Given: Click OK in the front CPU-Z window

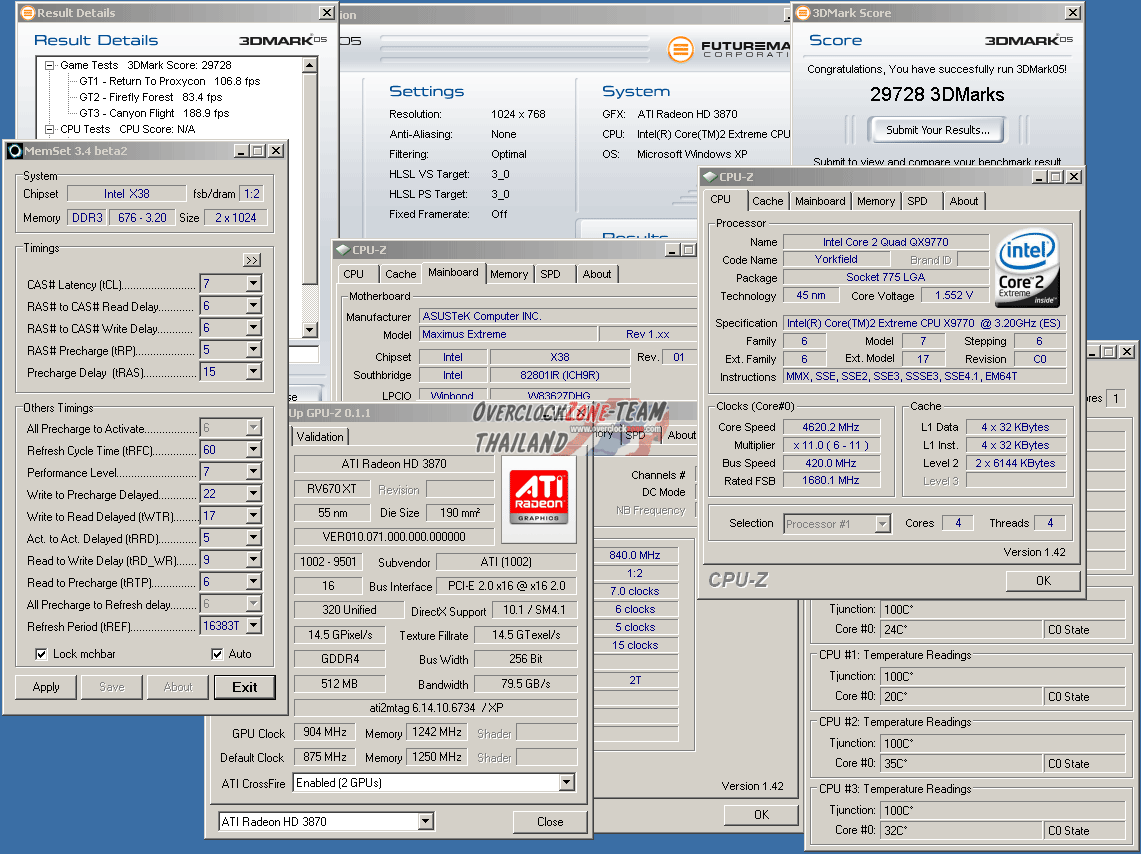Looking at the screenshot, I should [1043, 580].
